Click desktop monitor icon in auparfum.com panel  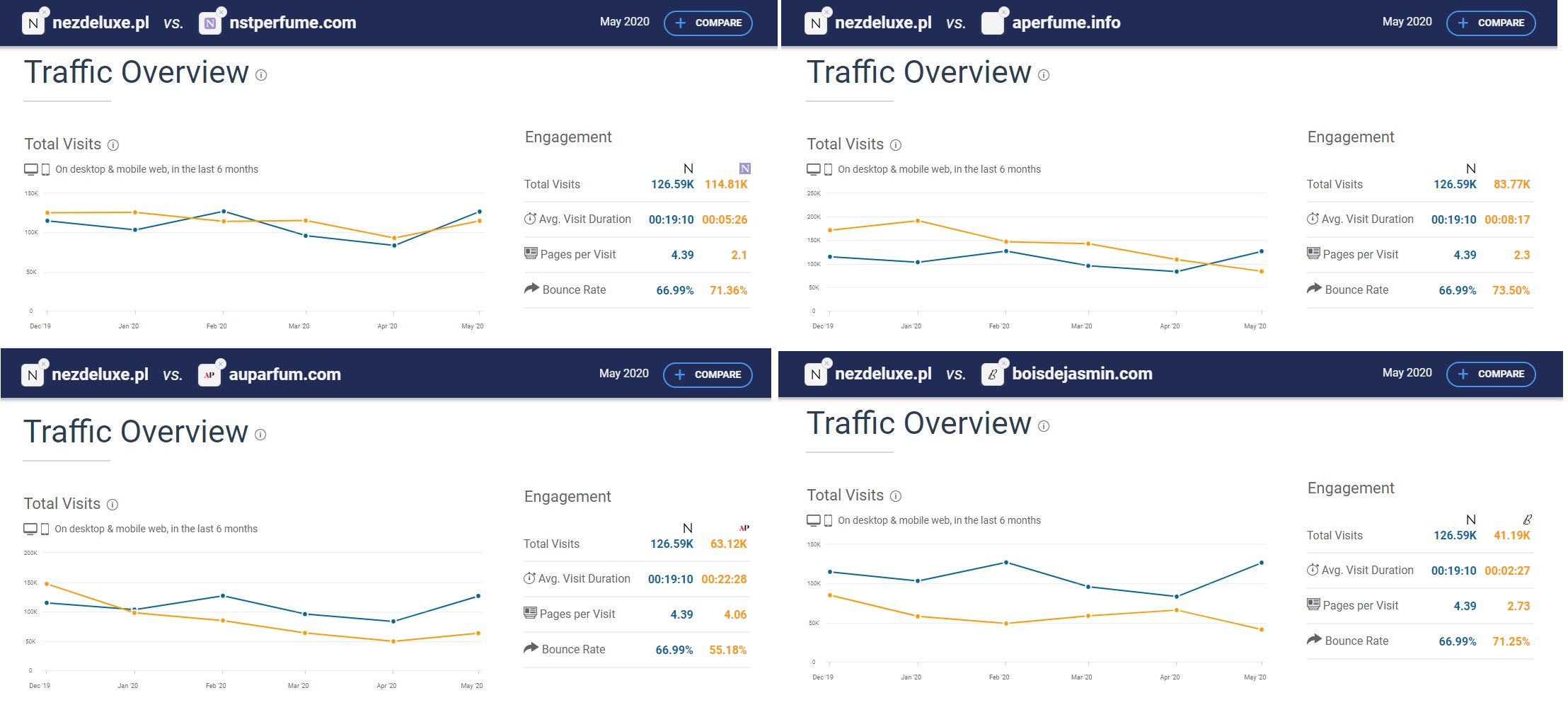tap(30, 529)
